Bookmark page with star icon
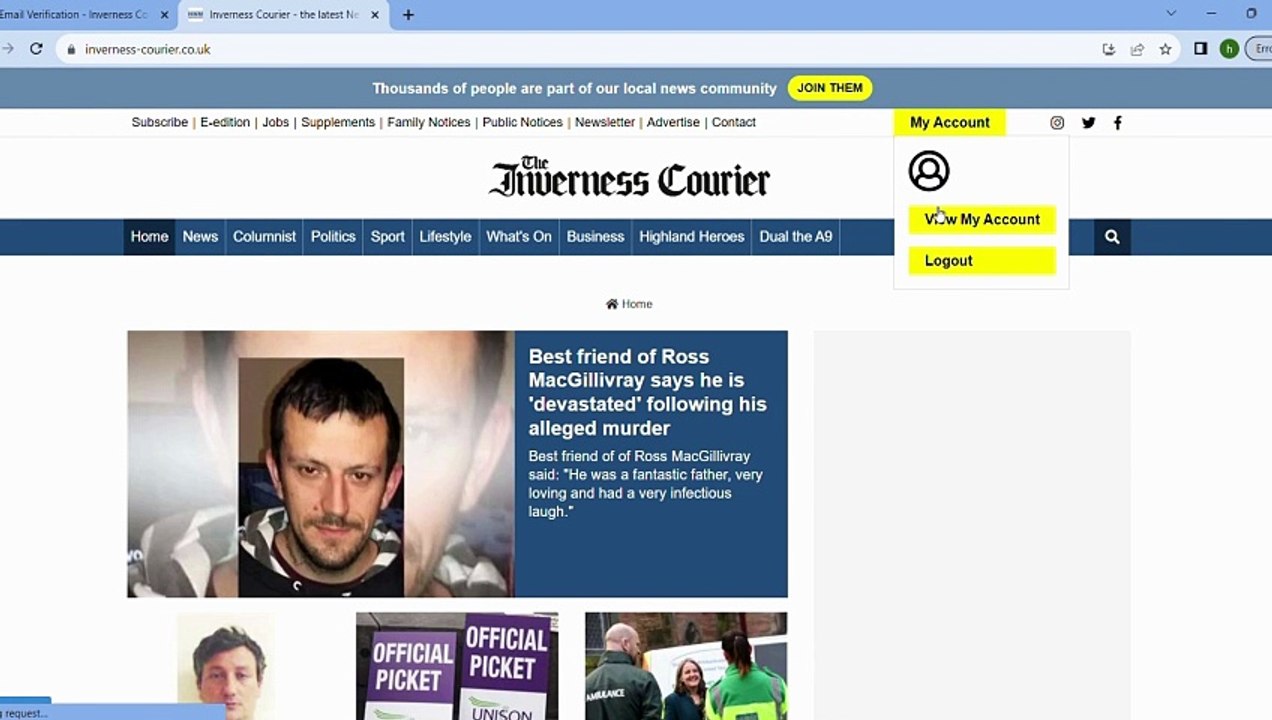This screenshot has width=1272, height=720. point(1165,49)
